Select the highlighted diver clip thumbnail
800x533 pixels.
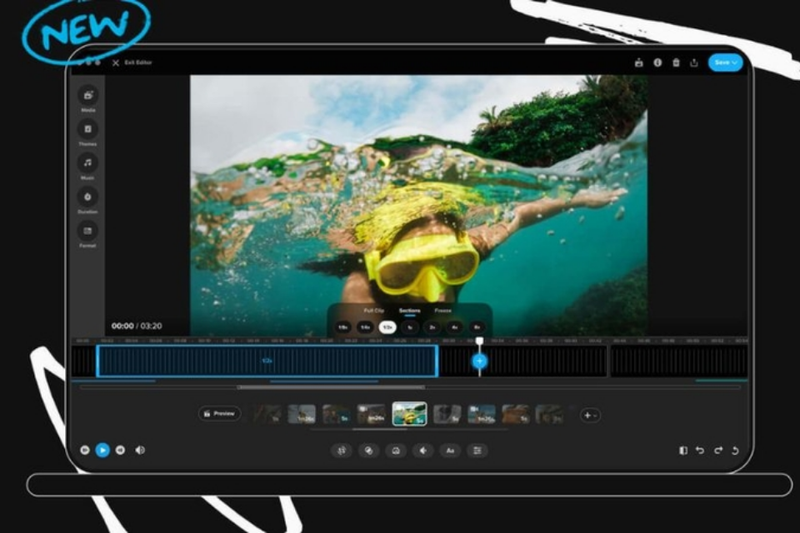[410, 414]
